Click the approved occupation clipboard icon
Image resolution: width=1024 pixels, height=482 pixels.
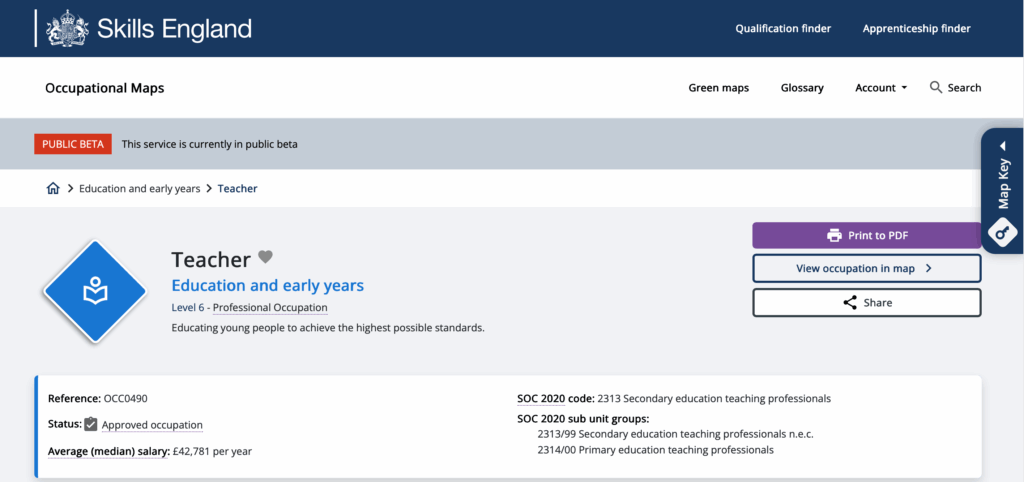click(x=91, y=425)
